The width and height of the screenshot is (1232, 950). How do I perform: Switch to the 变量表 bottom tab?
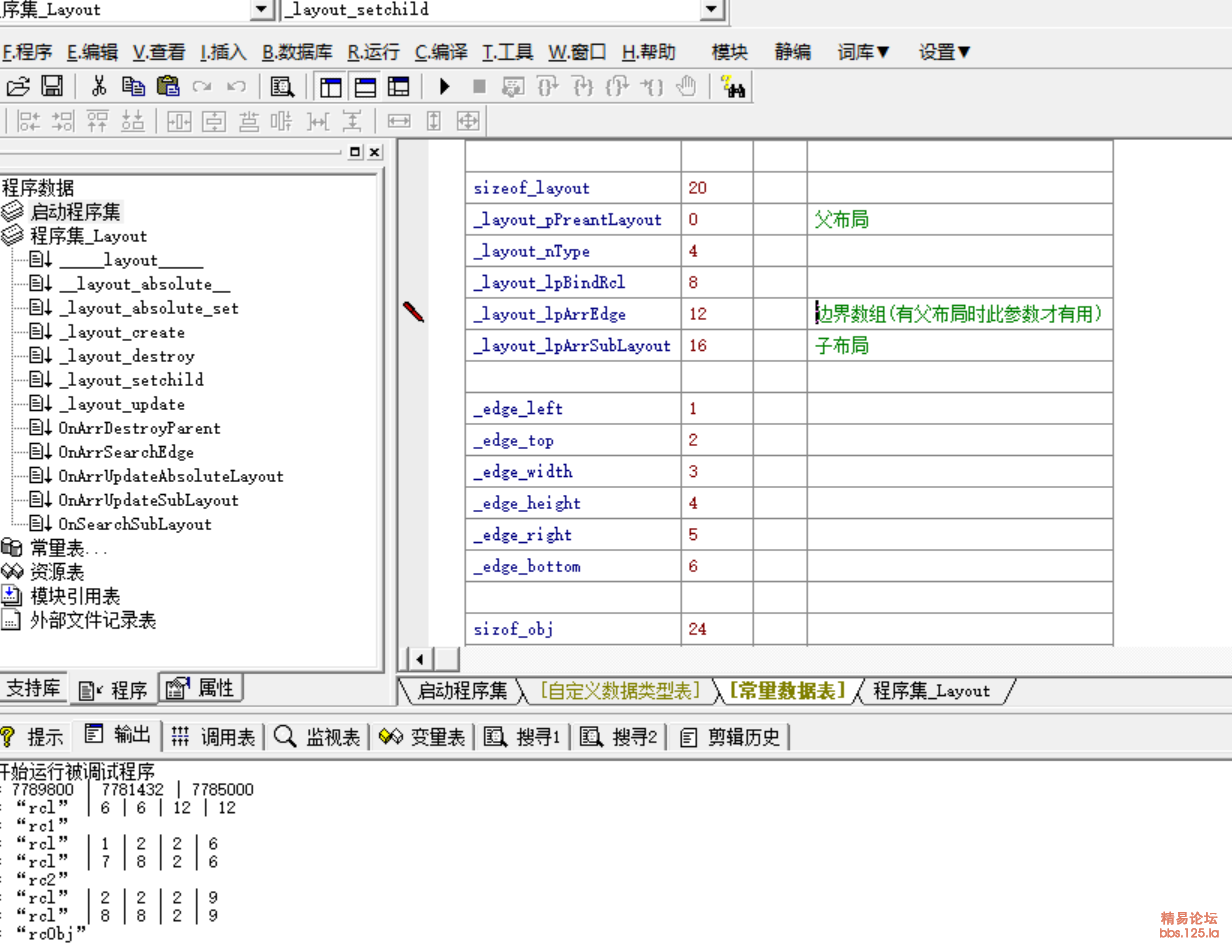421,737
